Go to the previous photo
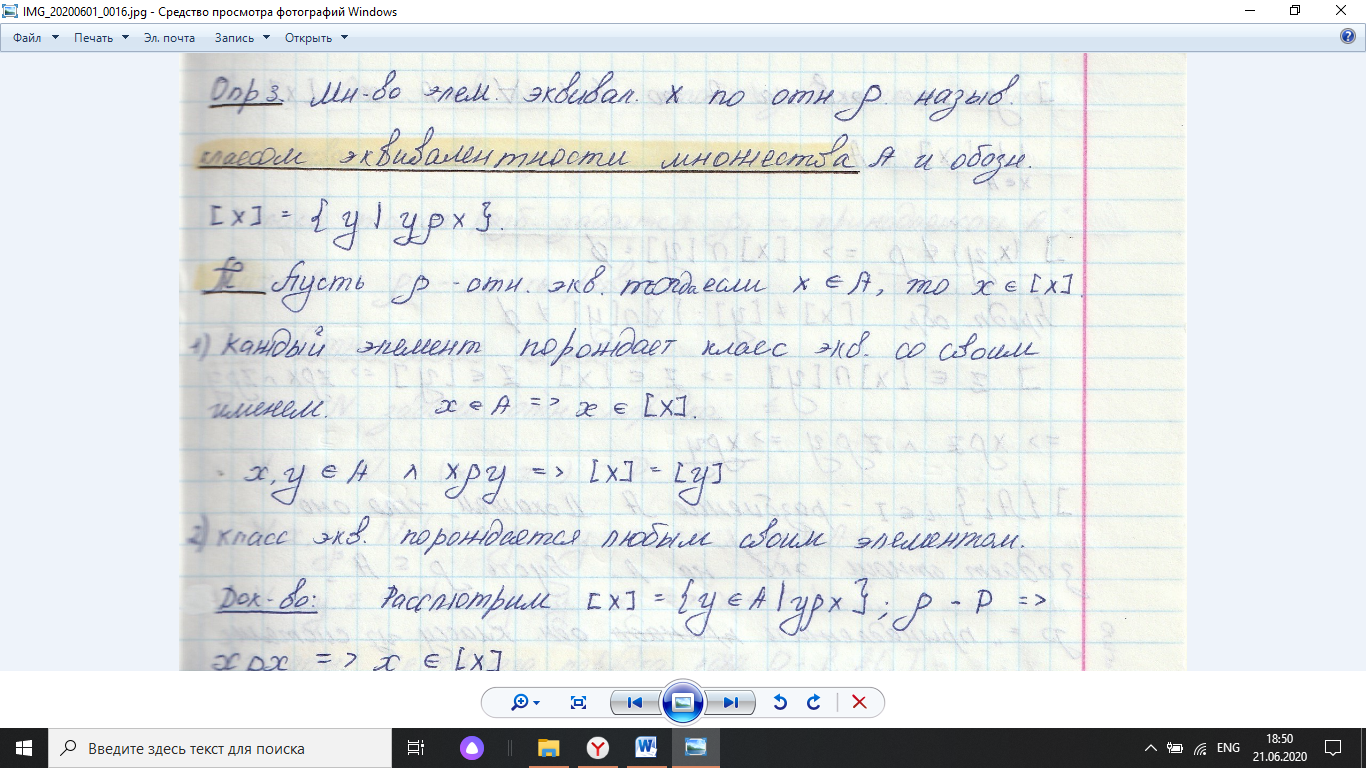Image resolution: width=1366 pixels, height=768 pixels. (634, 702)
